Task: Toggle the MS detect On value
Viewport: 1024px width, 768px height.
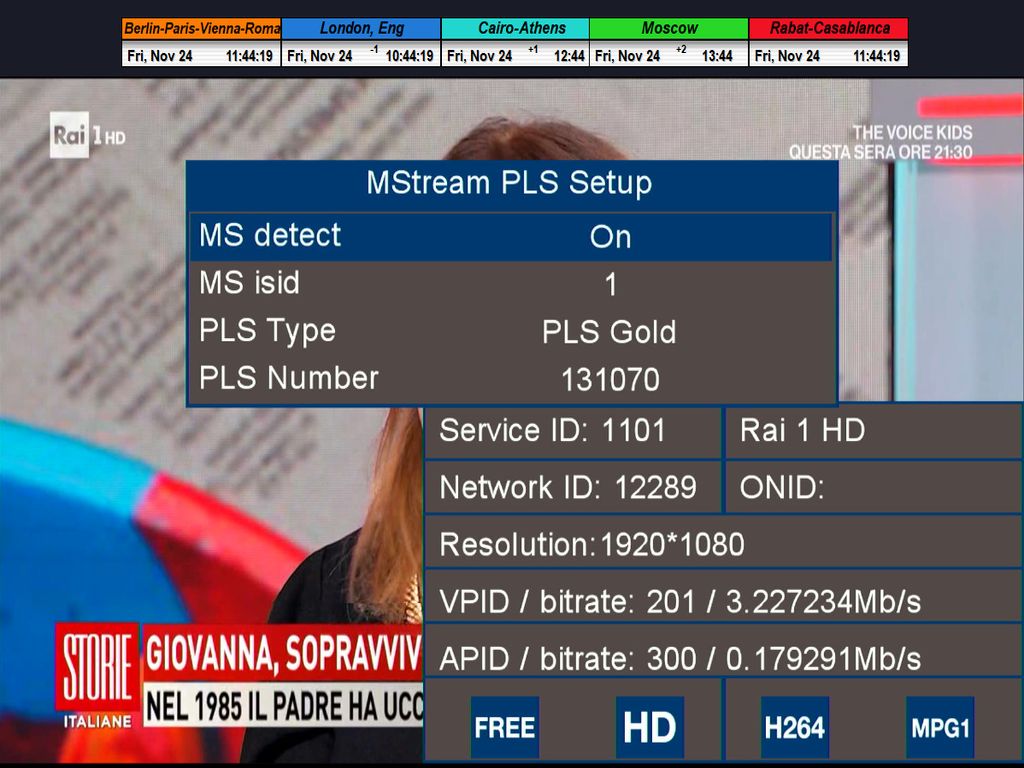Action: pos(610,237)
